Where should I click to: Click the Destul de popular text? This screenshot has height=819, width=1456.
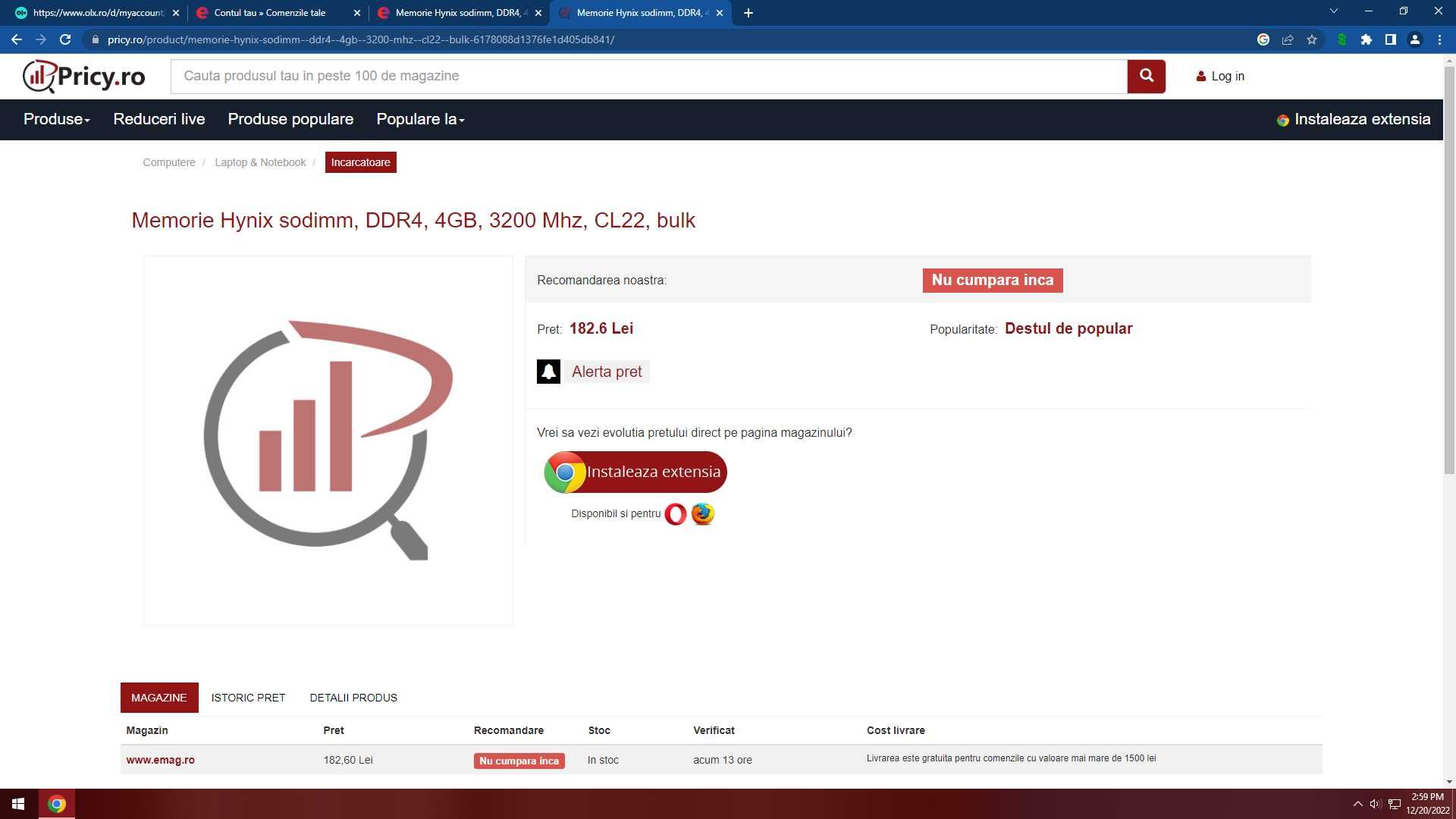(1068, 328)
